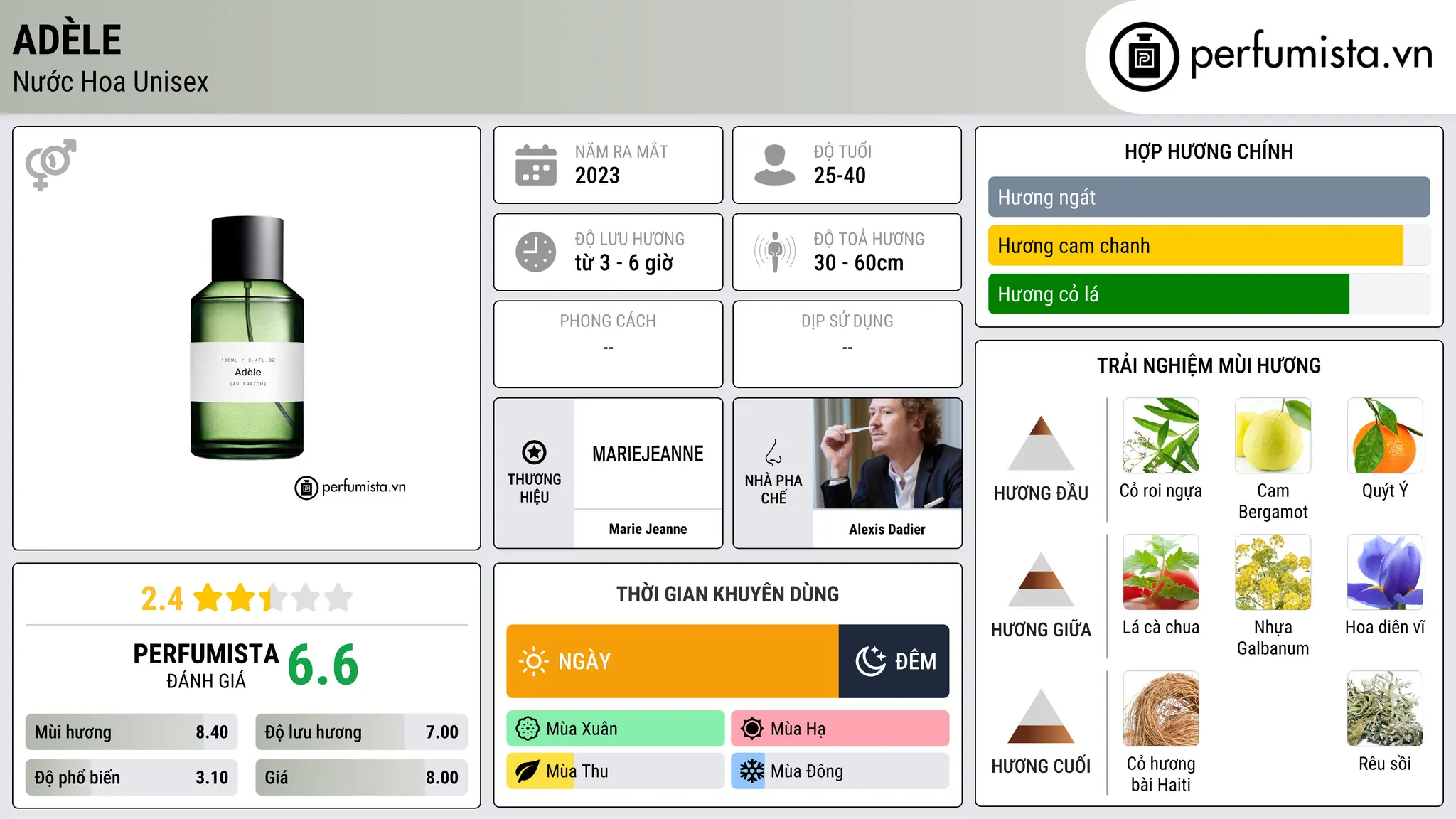Open the Marie Jeanne brand caption
Viewport: 1456px width, 819px height.
coord(648,529)
